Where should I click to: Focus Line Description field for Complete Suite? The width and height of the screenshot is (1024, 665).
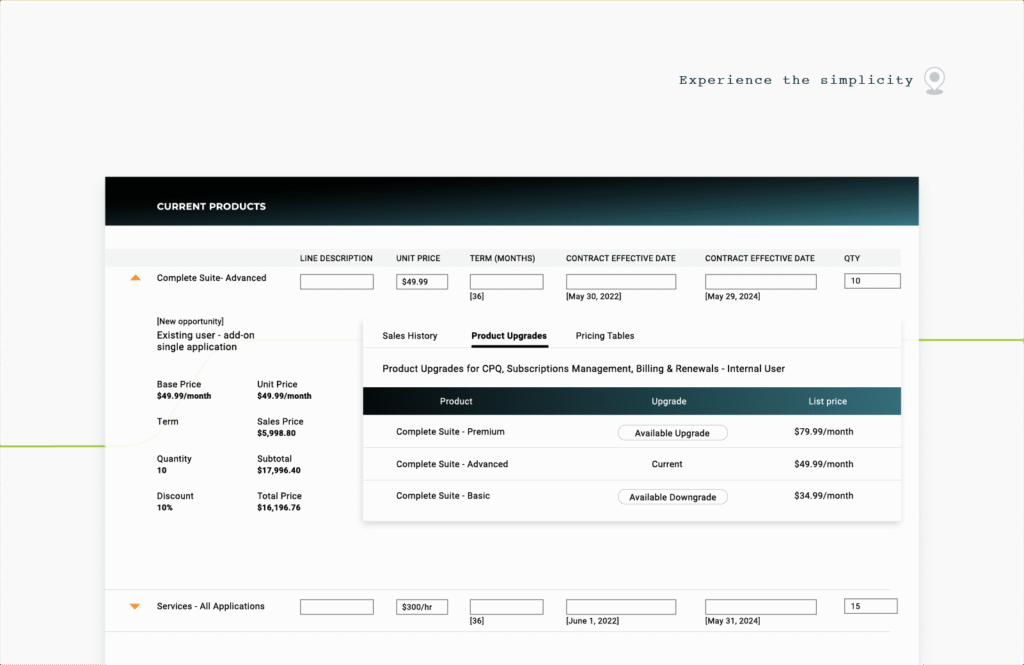pos(337,282)
